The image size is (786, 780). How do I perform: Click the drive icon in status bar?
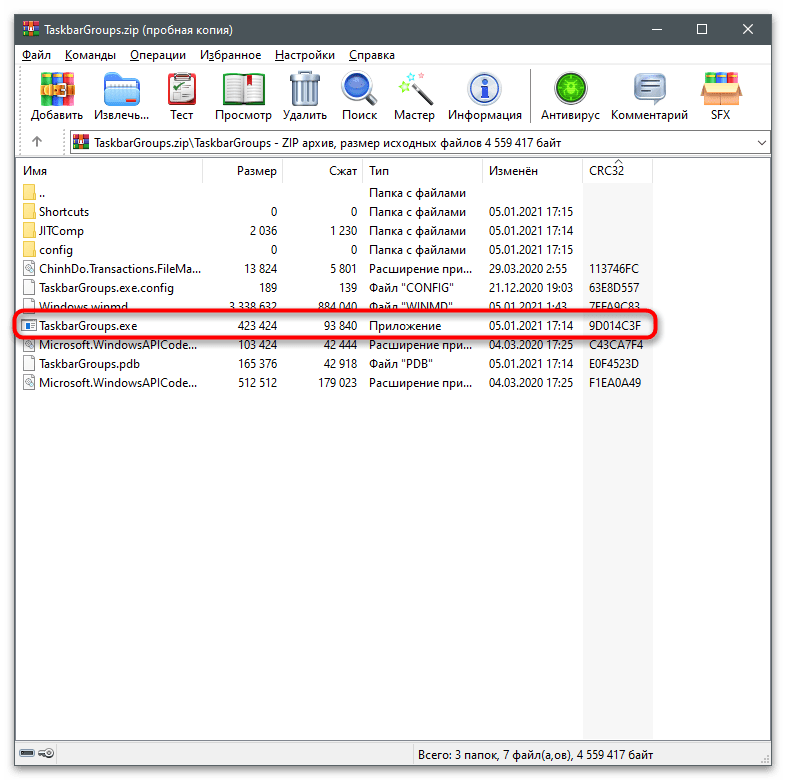click(27, 753)
